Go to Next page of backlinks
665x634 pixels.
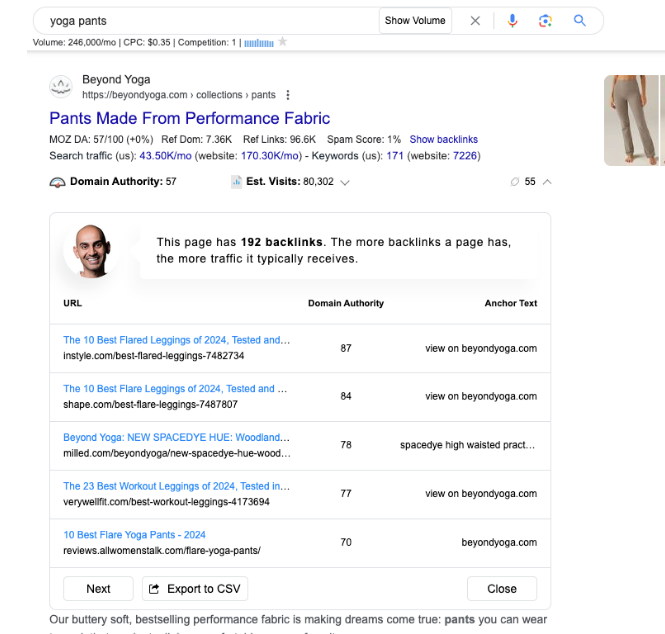98,588
